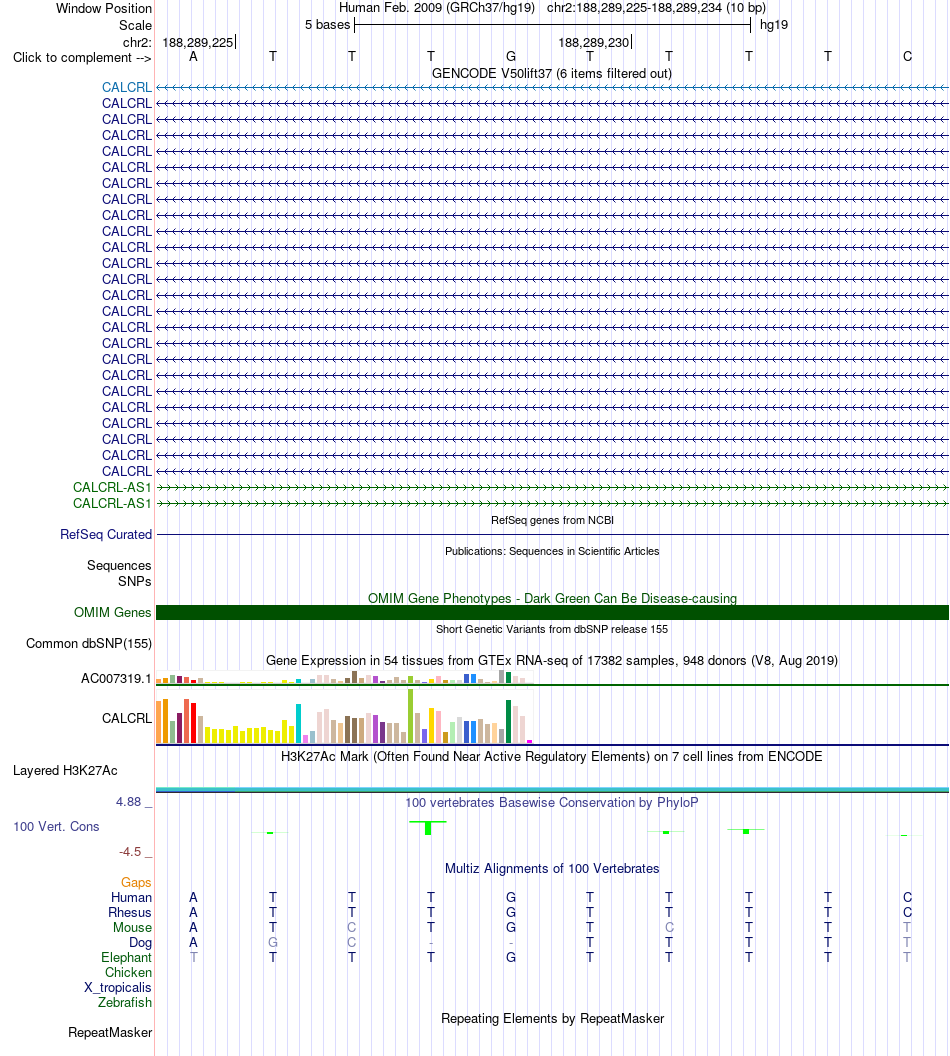Open 'Gene Expression in 54 tissues' title
This screenshot has width=950, height=1056.
(x=552, y=661)
